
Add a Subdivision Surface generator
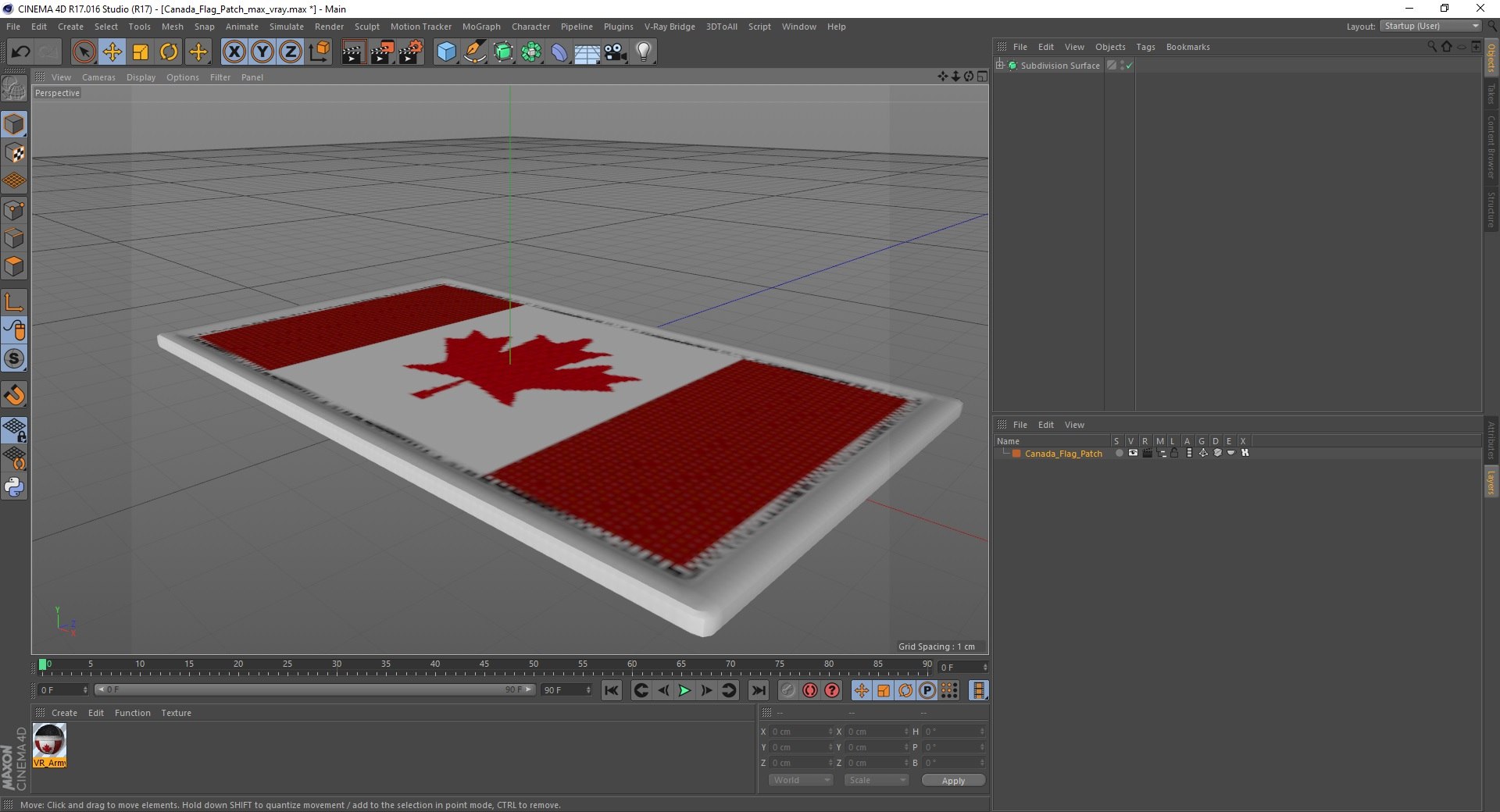pos(503,52)
